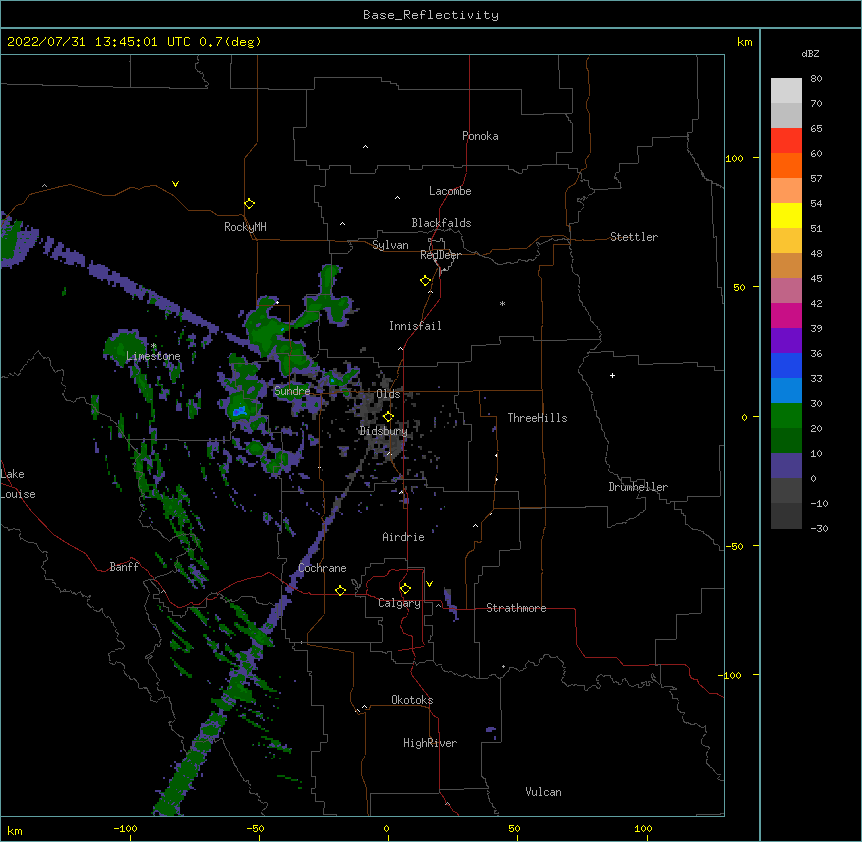Select the magenta 42–39 dBZ legend swatch

click(x=786, y=315)
